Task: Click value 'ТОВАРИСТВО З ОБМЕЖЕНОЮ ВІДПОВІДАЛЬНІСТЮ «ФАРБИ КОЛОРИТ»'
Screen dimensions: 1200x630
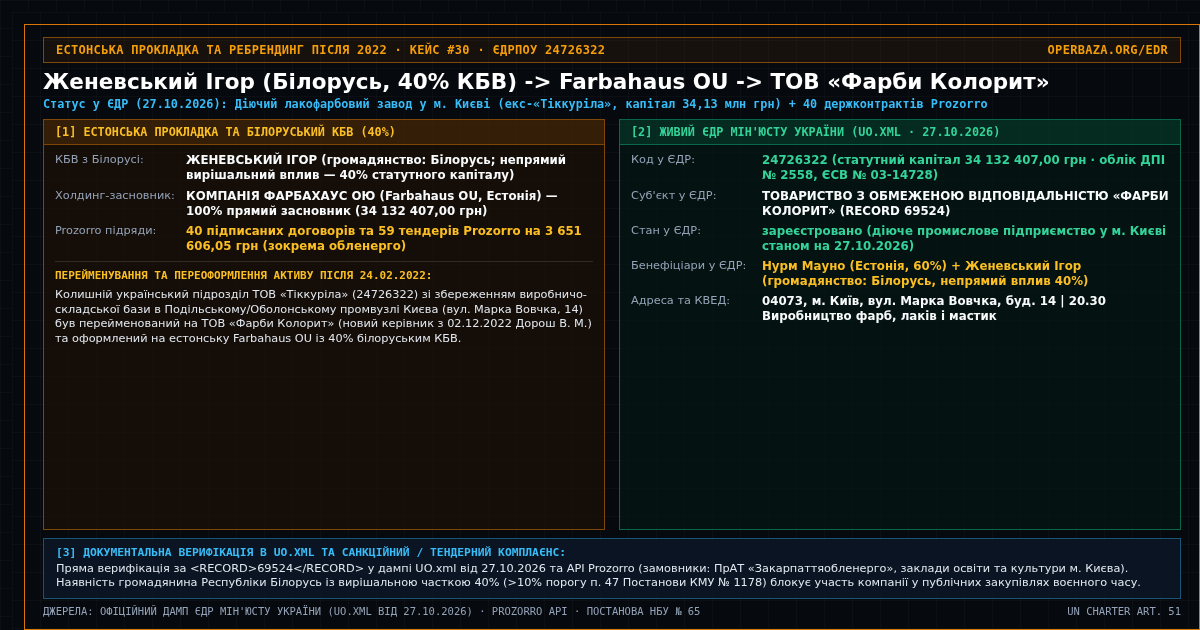Action: (965, 203)
